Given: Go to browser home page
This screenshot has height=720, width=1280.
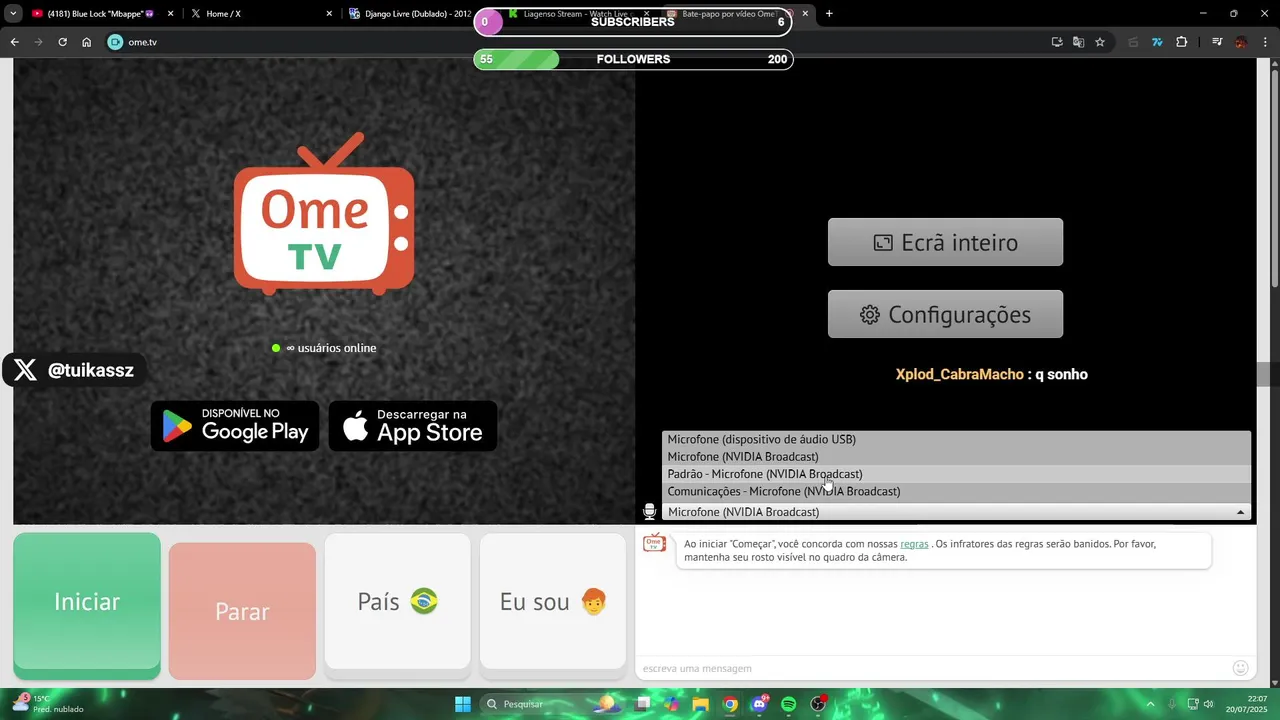Looking at the screenshot, I should pos(87,42).
